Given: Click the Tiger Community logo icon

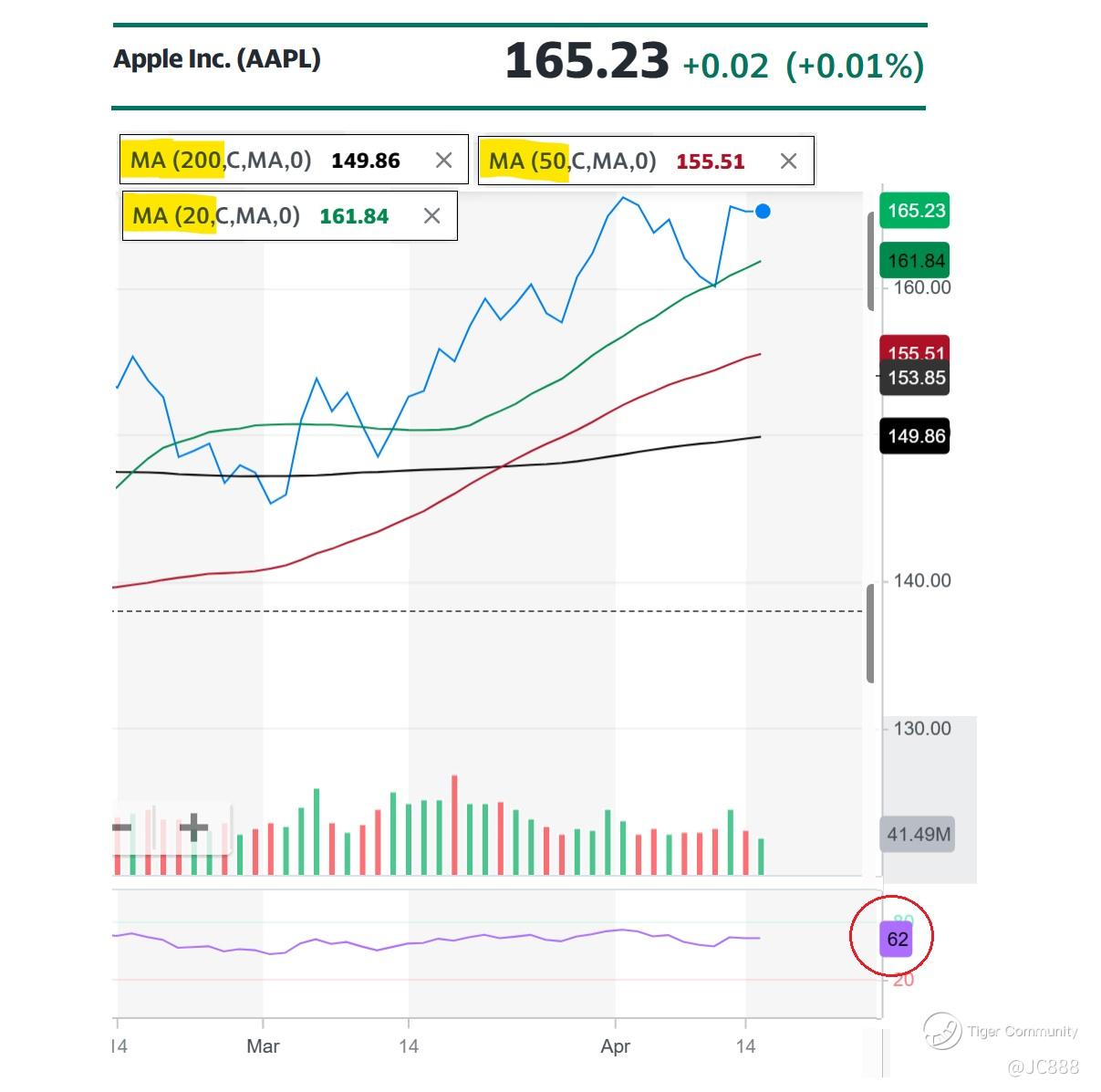Looking at the screenshot, I should pos(942,1031).
